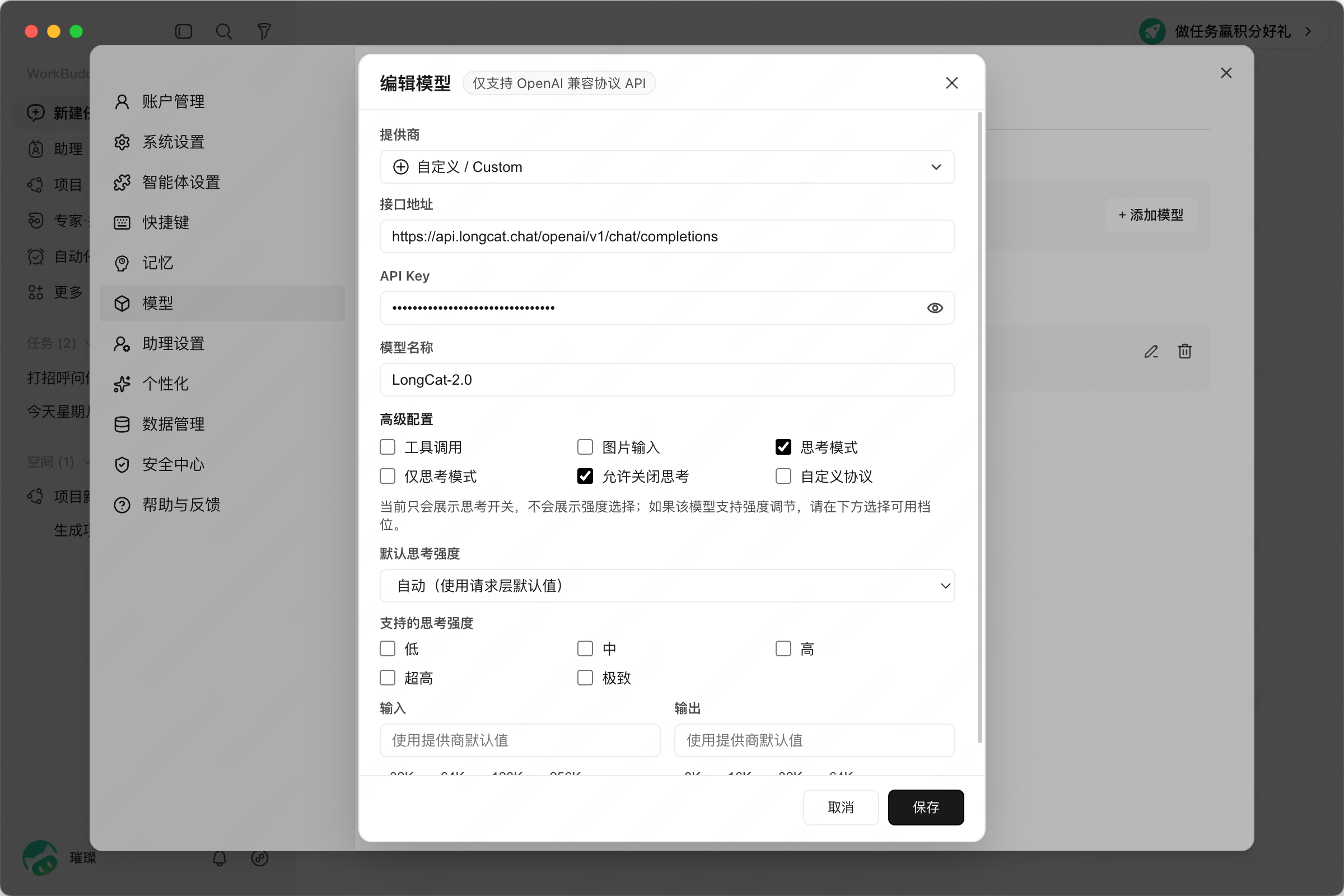Open 账户管理 settings section

222,102
